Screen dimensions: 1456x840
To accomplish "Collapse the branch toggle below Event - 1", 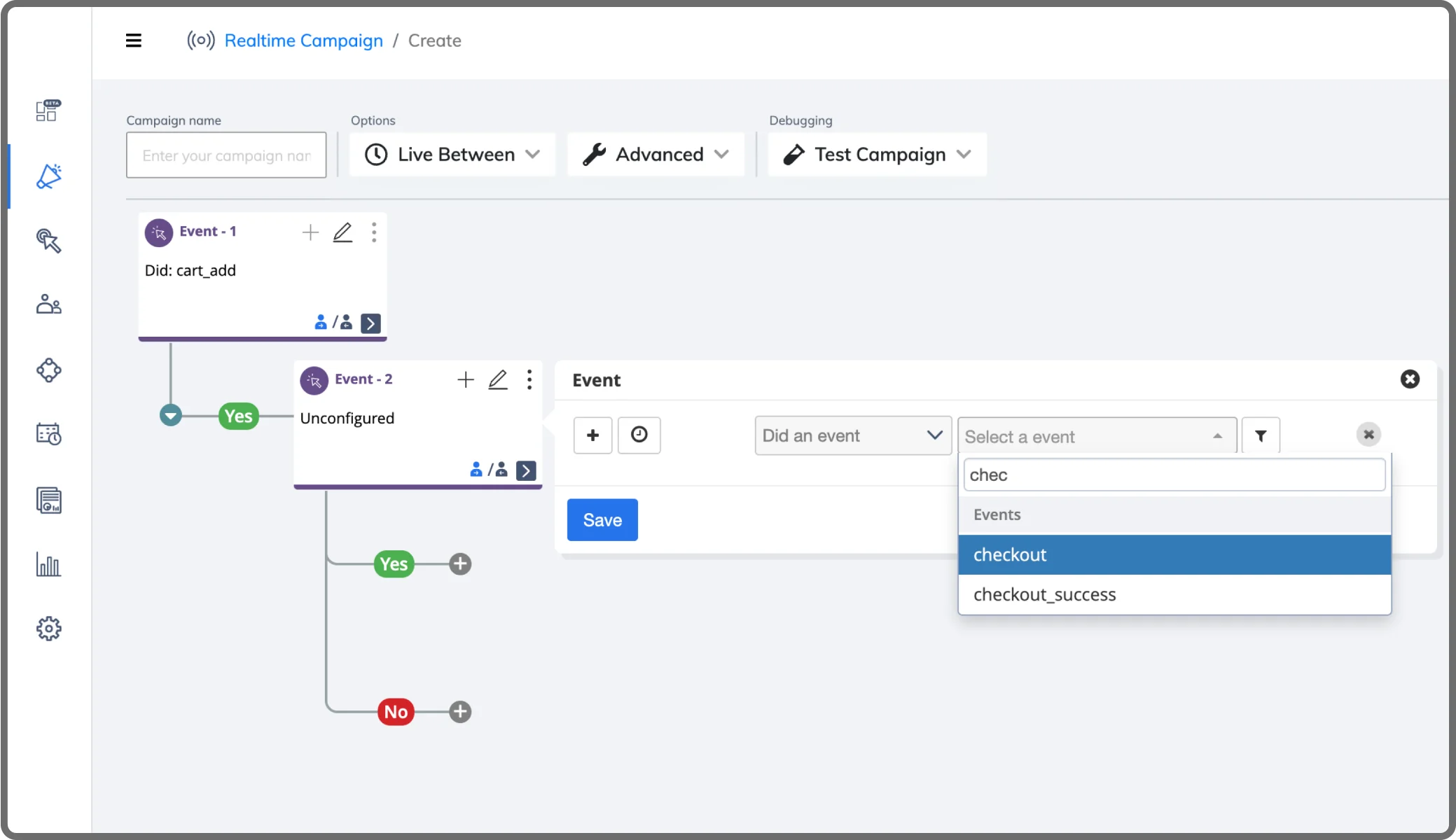I will click(x=170, y=415).
